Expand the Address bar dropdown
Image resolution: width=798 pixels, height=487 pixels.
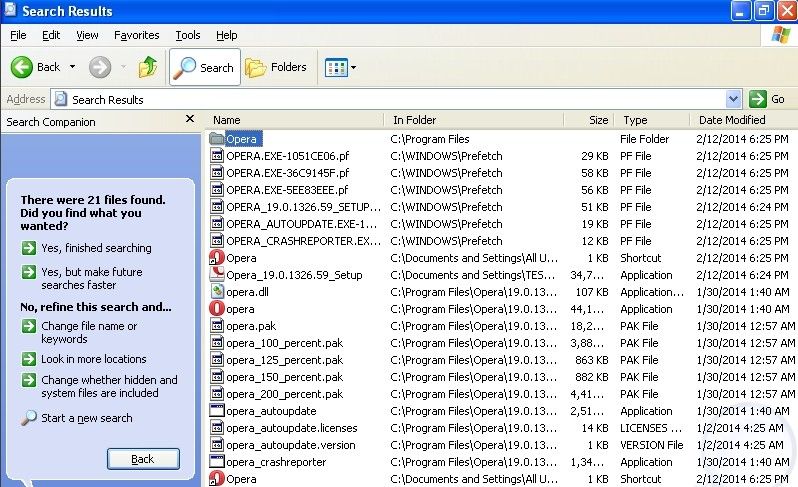click(x=733, y=99)
